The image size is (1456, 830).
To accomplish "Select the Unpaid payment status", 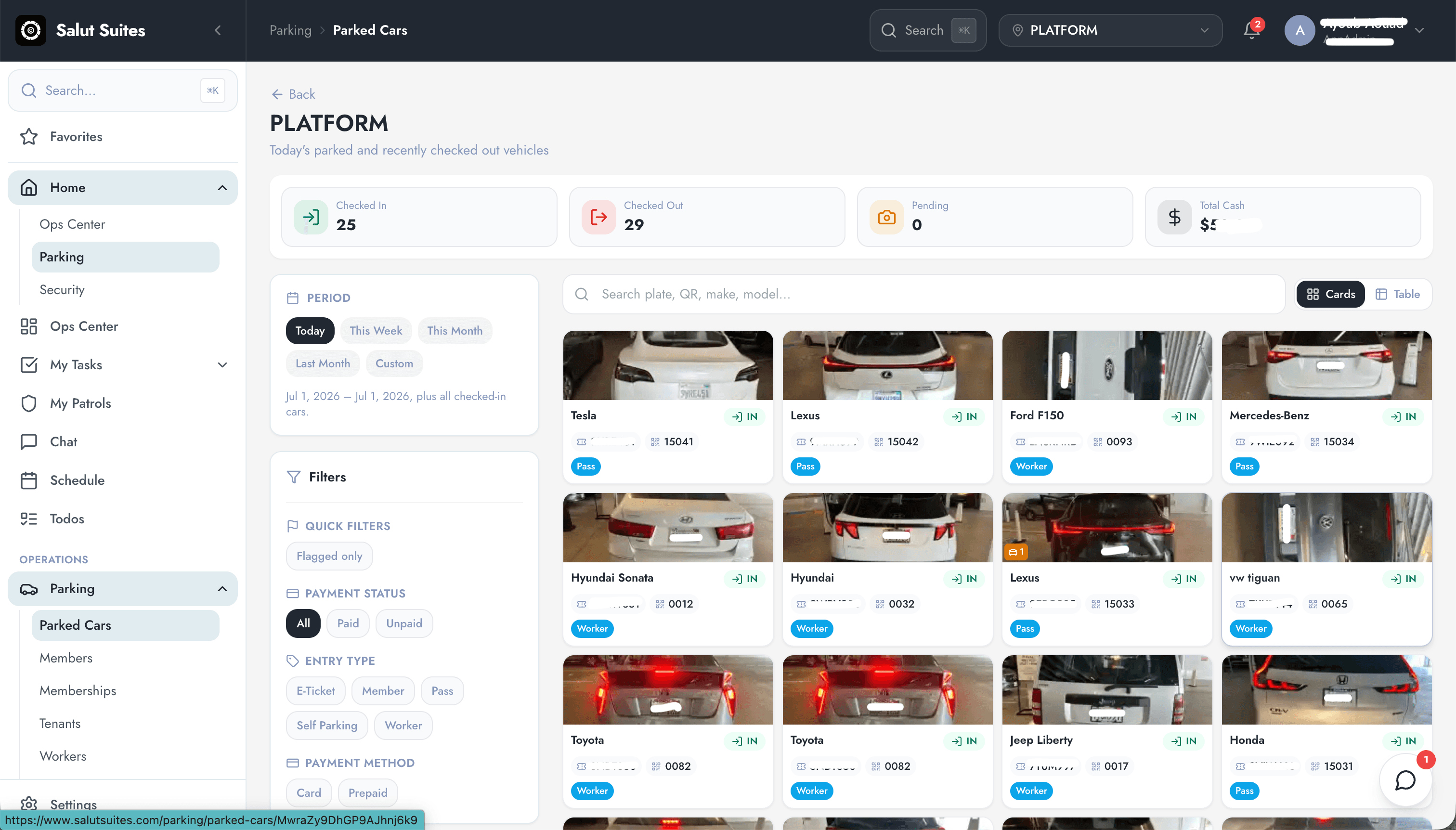I will tap(404, 623).
